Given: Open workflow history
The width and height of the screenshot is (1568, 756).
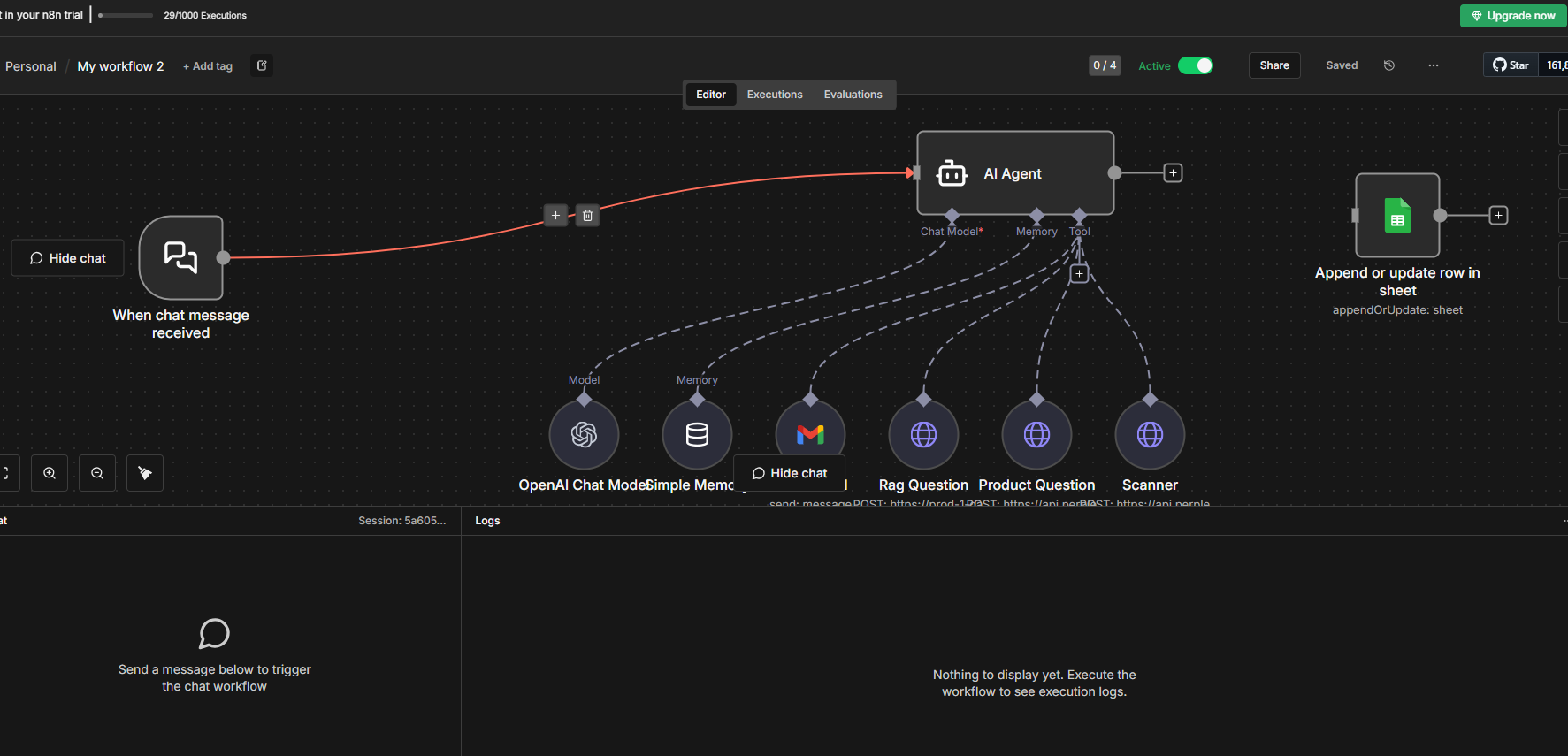Looking at the screenshot, I should coord(1389,65).
